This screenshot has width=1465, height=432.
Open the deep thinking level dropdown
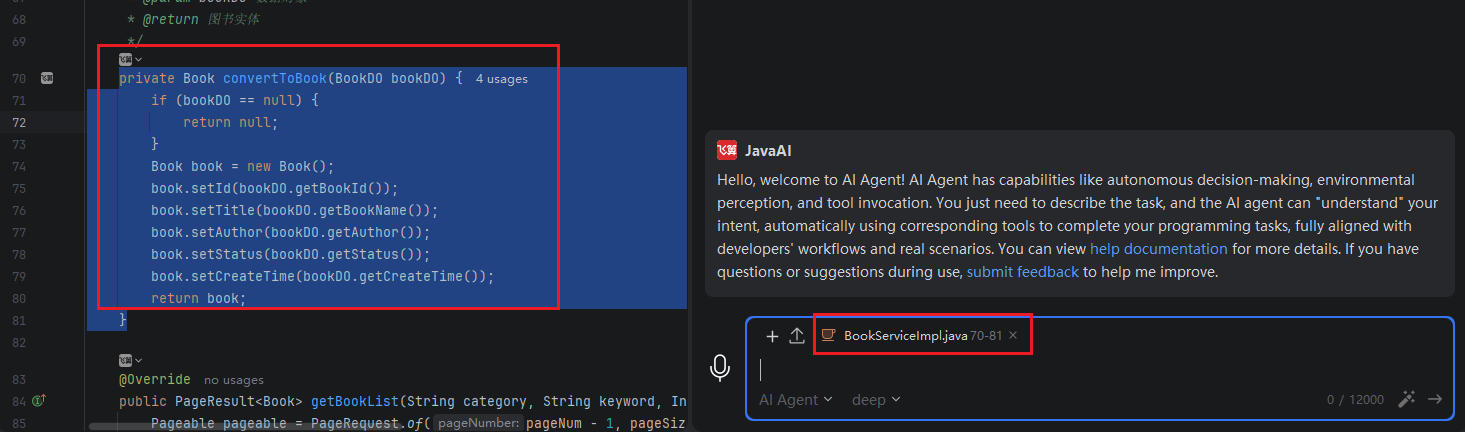tap(876, 399)
